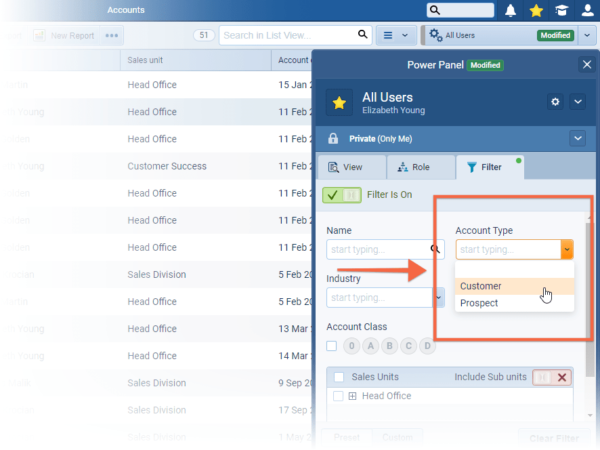Toggle the Filter Is On switch
The width and height of the screenshot is (600, 450).
click(342, 195)
